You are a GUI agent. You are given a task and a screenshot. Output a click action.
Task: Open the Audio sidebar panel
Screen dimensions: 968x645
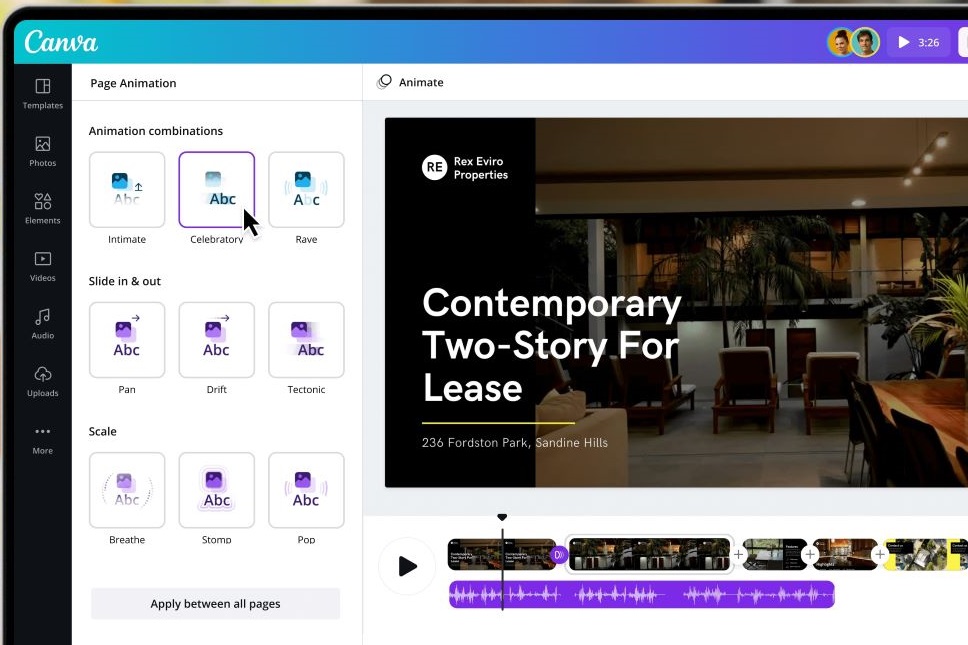click(x=42, y=323)
